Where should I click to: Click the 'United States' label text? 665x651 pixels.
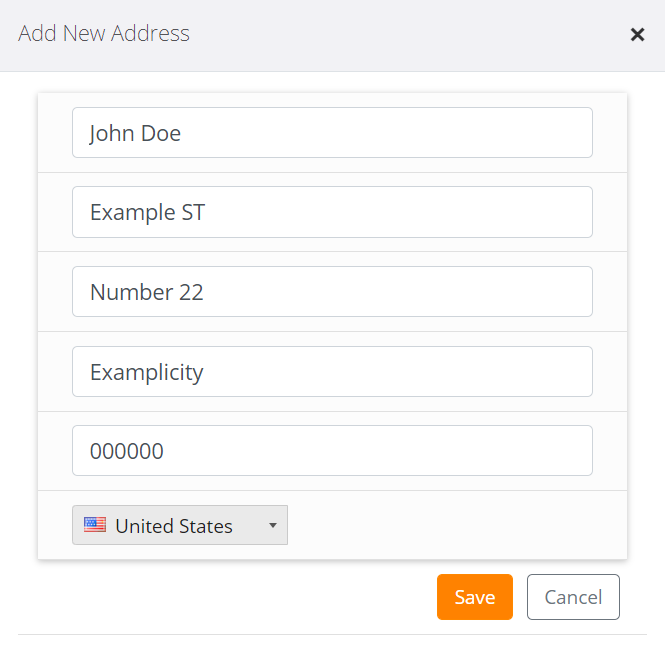[174, 526]
